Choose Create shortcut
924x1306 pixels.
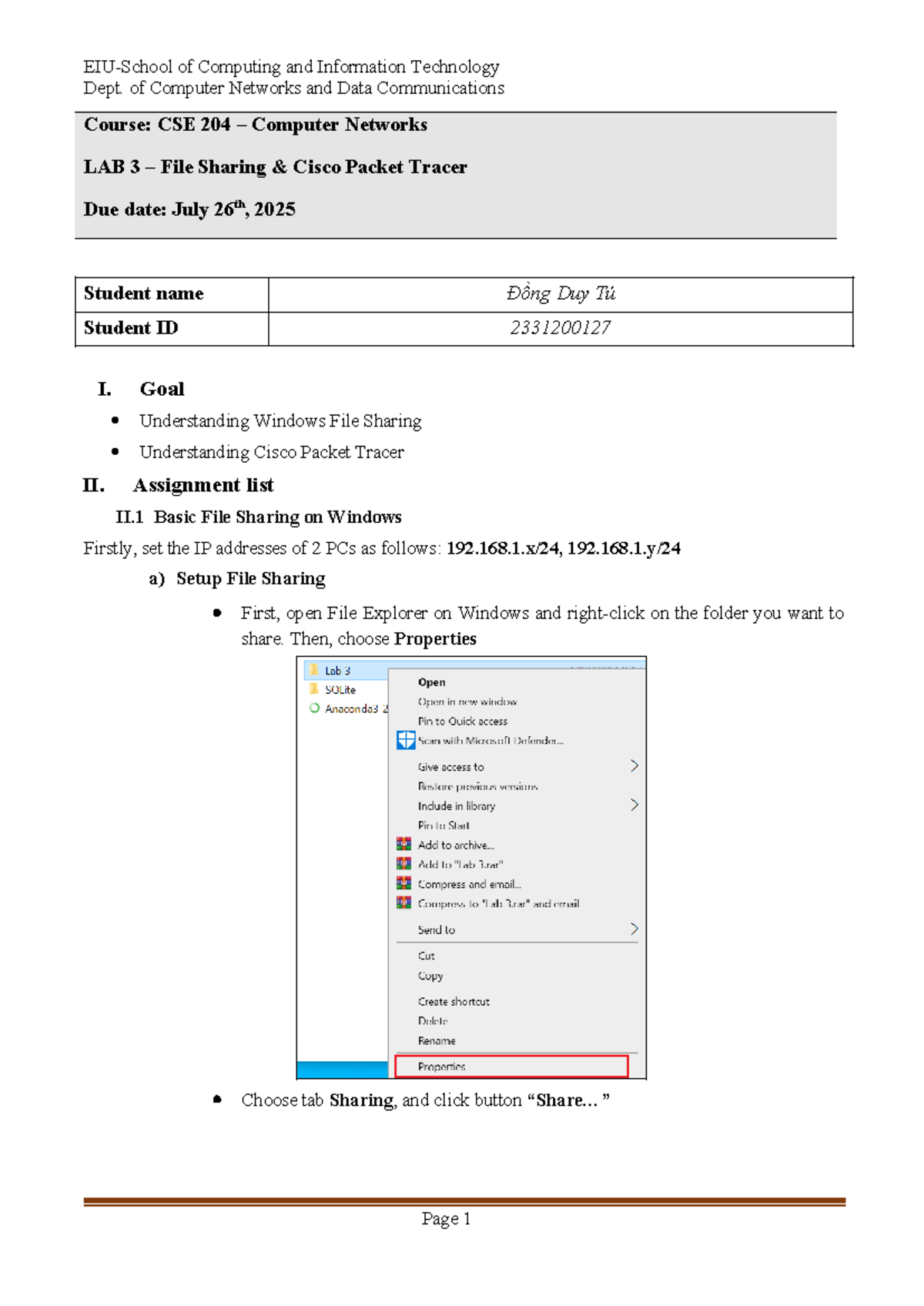(x=454, y=1002)
